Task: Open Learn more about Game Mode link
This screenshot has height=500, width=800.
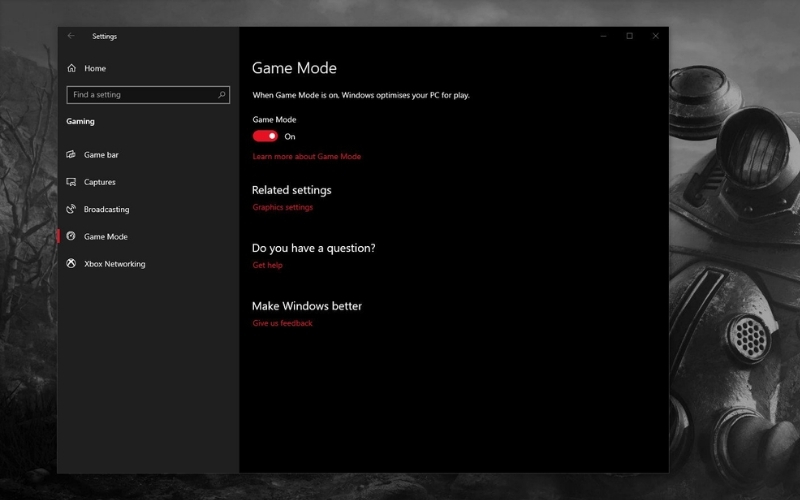Action: [x=307, y=156]
